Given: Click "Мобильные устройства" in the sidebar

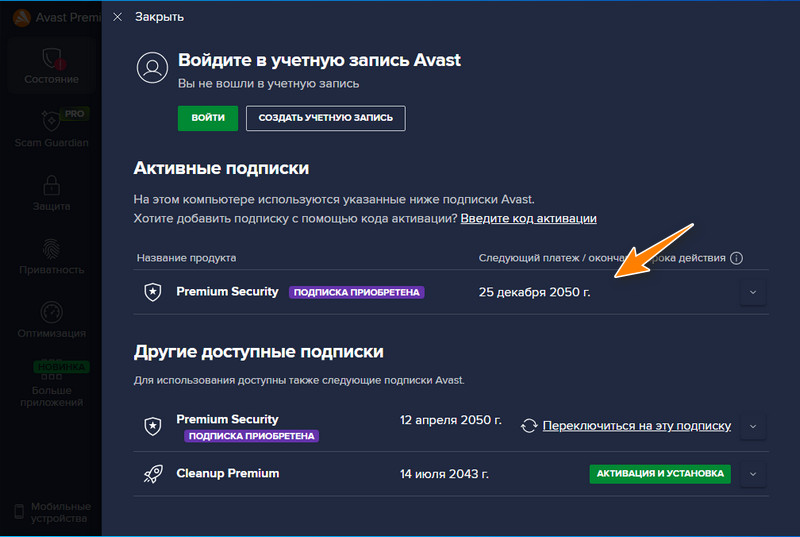Looking at the screenshot, I should tap(52, 512).
